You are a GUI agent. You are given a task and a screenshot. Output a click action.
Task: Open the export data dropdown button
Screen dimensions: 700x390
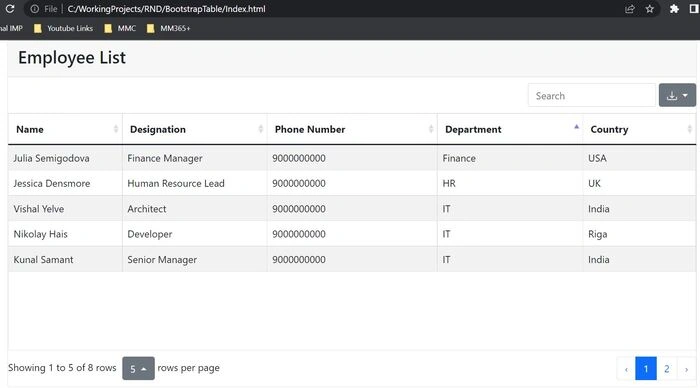coord(677,95)
